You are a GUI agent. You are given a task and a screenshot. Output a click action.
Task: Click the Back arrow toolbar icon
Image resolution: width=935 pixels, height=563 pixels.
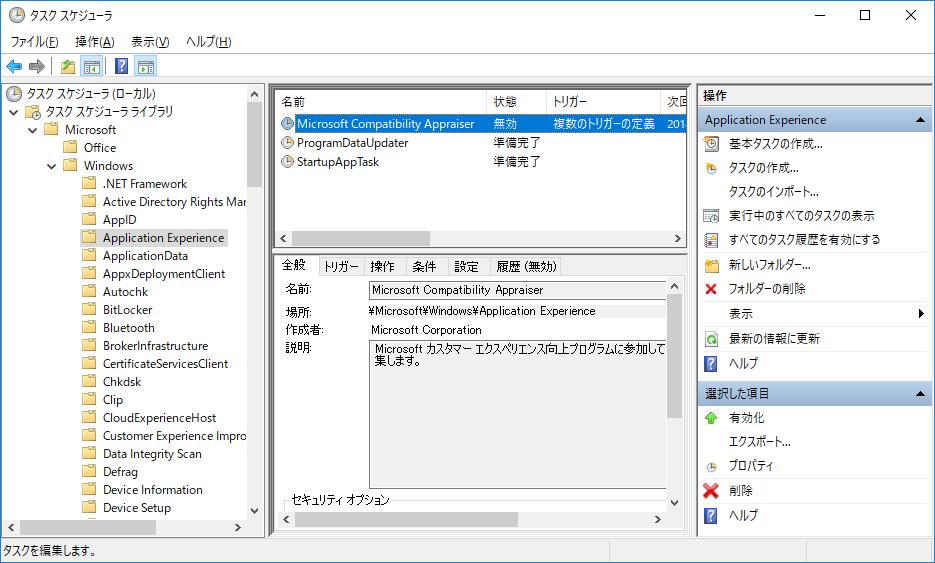click(x=14, y=67)
